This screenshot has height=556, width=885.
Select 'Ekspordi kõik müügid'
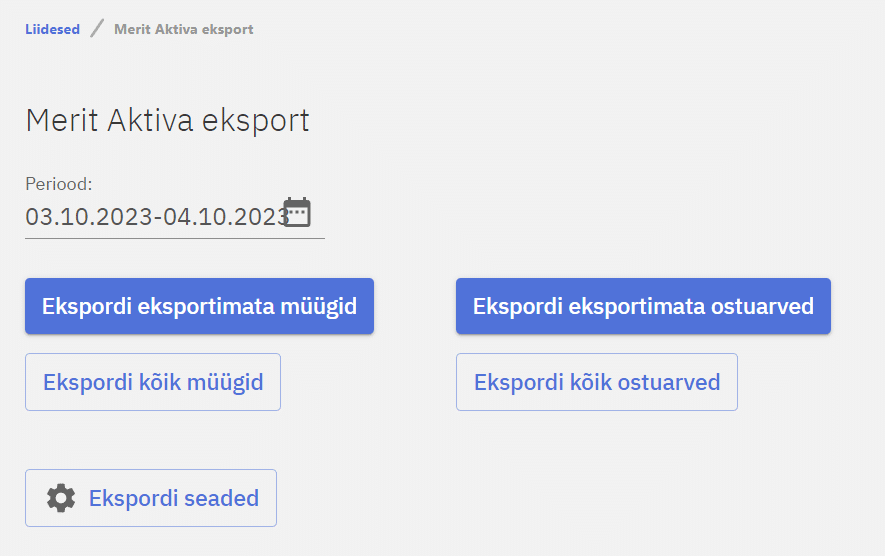coord(153,382)
